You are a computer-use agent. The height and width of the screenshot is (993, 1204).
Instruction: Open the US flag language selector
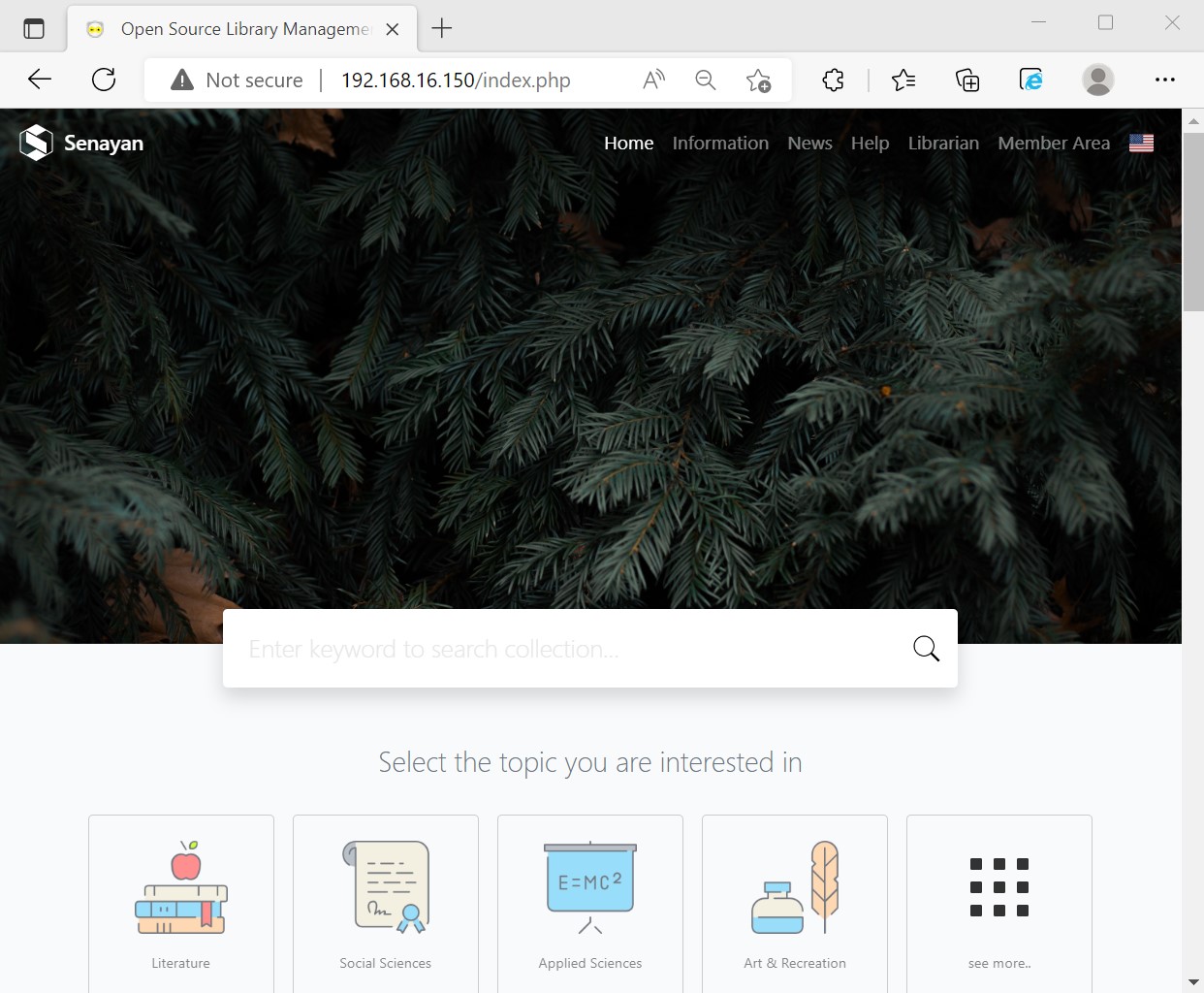[x=1141, y=143]
